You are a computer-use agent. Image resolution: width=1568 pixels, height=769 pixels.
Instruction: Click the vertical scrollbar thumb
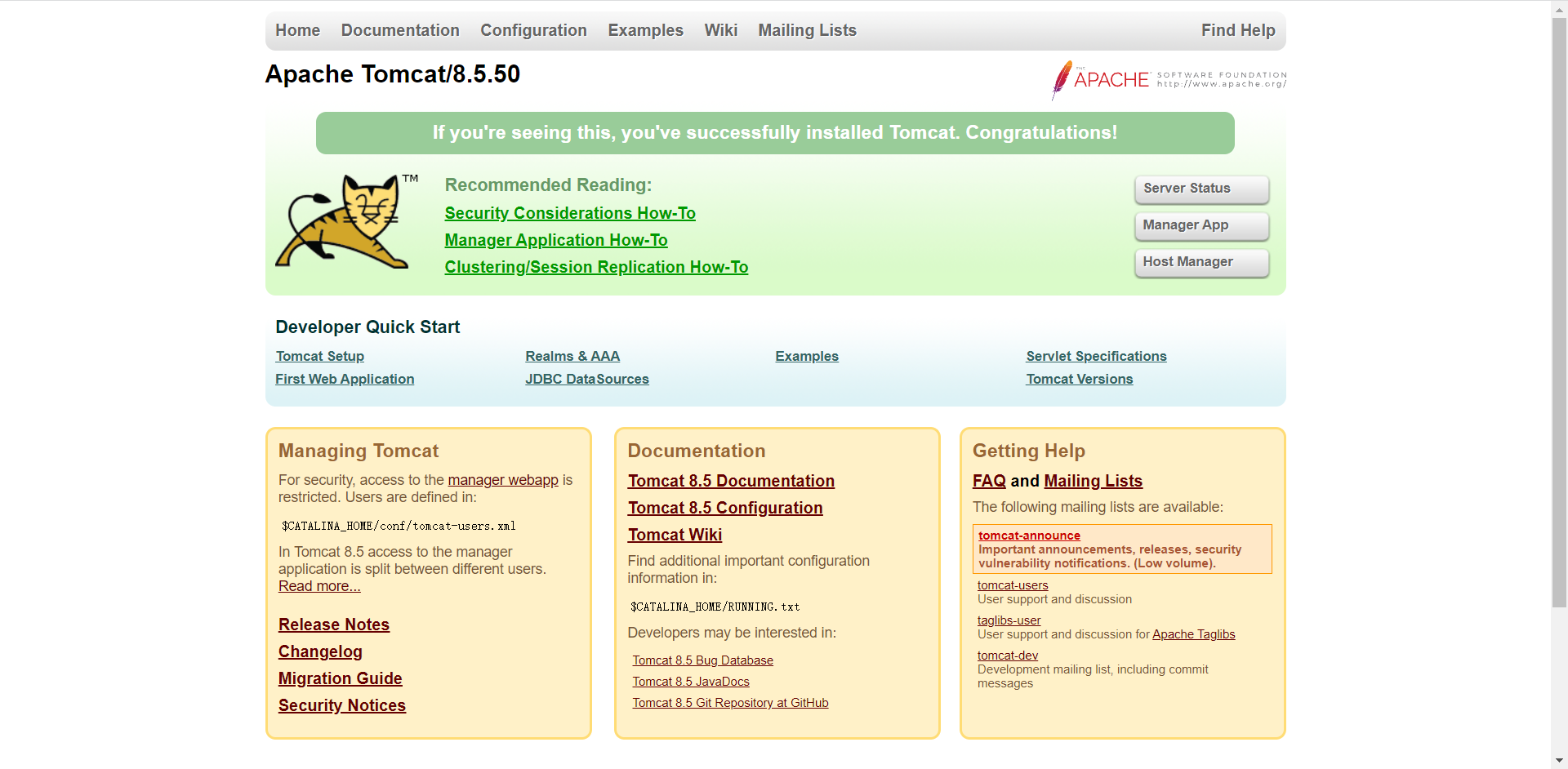tap(1559, 313)
